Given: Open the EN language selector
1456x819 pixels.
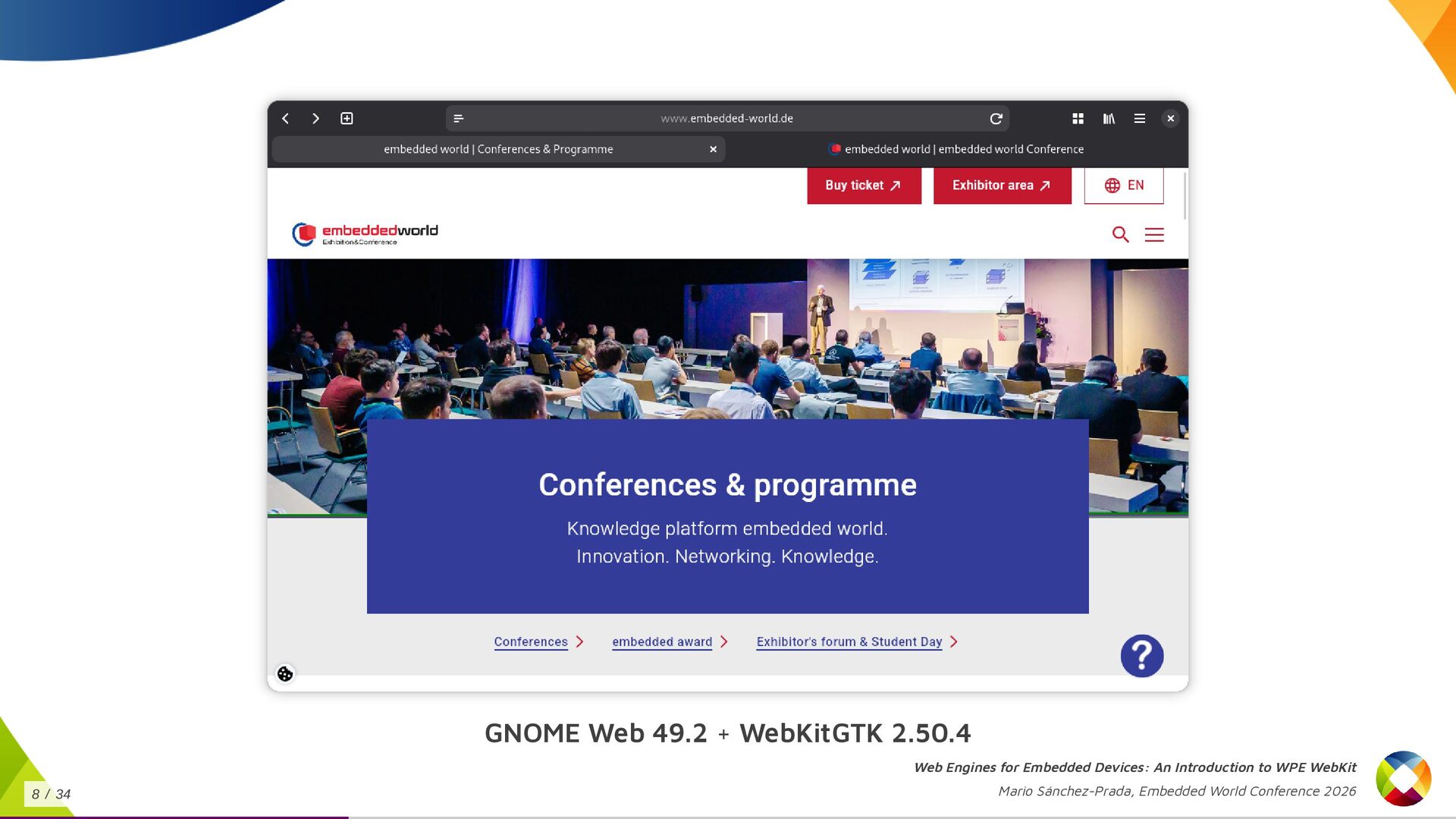Looking at the screenshot, I should pyautogui.click(x=1124, y=185).
